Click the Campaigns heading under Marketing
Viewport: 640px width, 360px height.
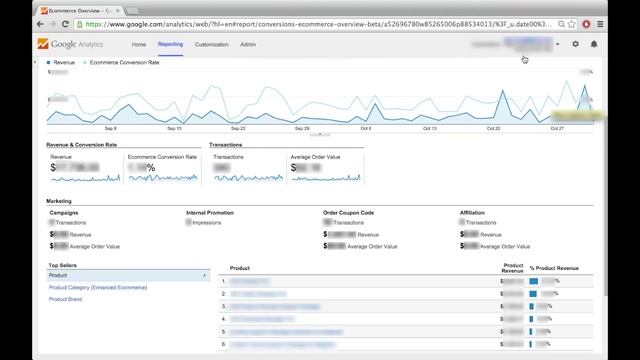pos(64,213)
